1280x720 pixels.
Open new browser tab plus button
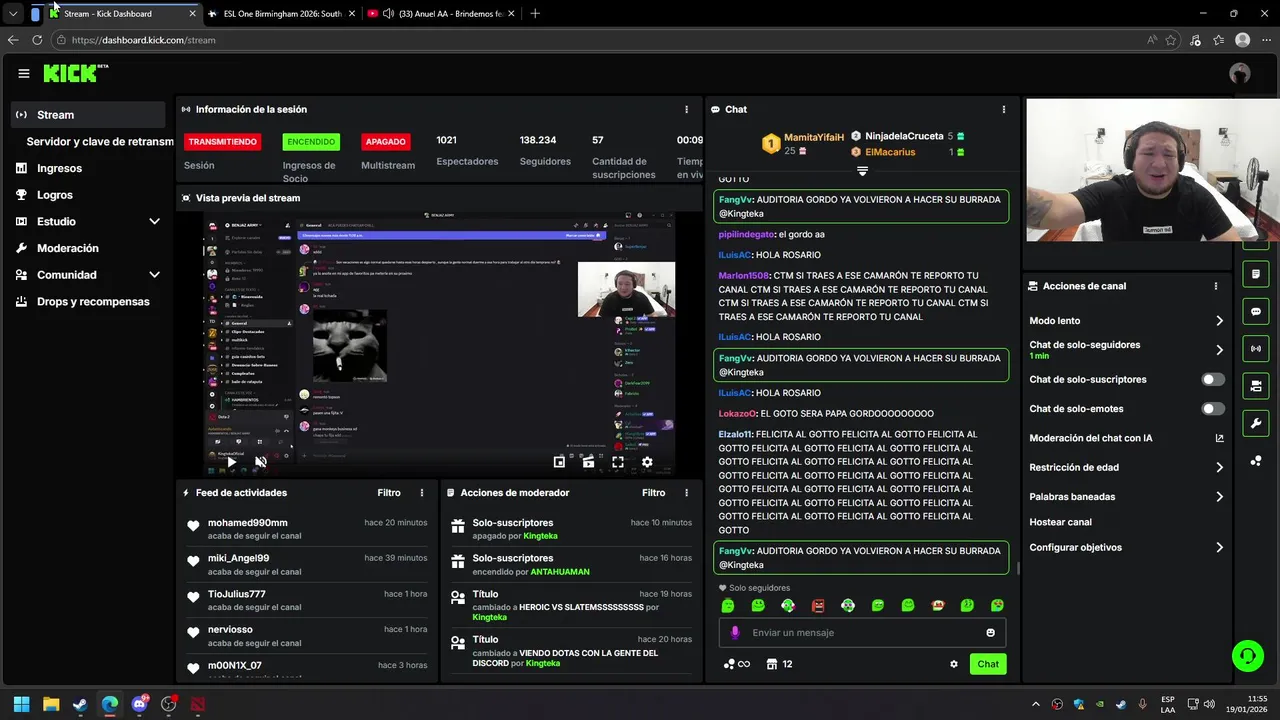[x=535, y=14]
